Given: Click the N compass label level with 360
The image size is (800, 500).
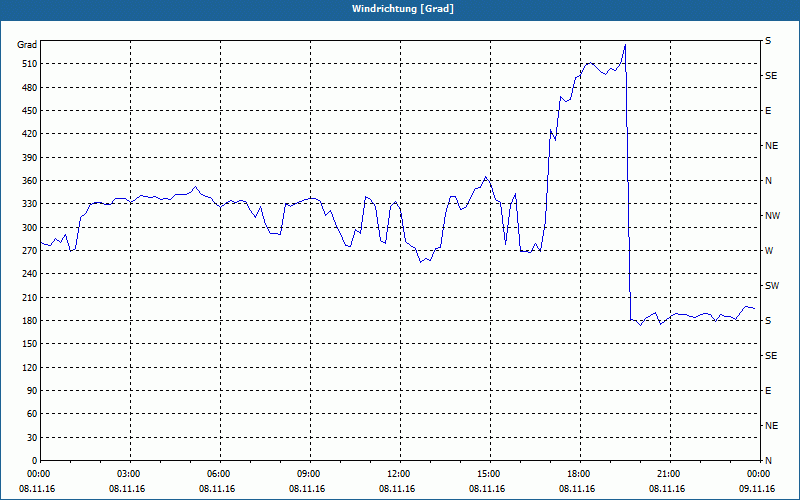Looking at the screenshot, I should 768,181.
